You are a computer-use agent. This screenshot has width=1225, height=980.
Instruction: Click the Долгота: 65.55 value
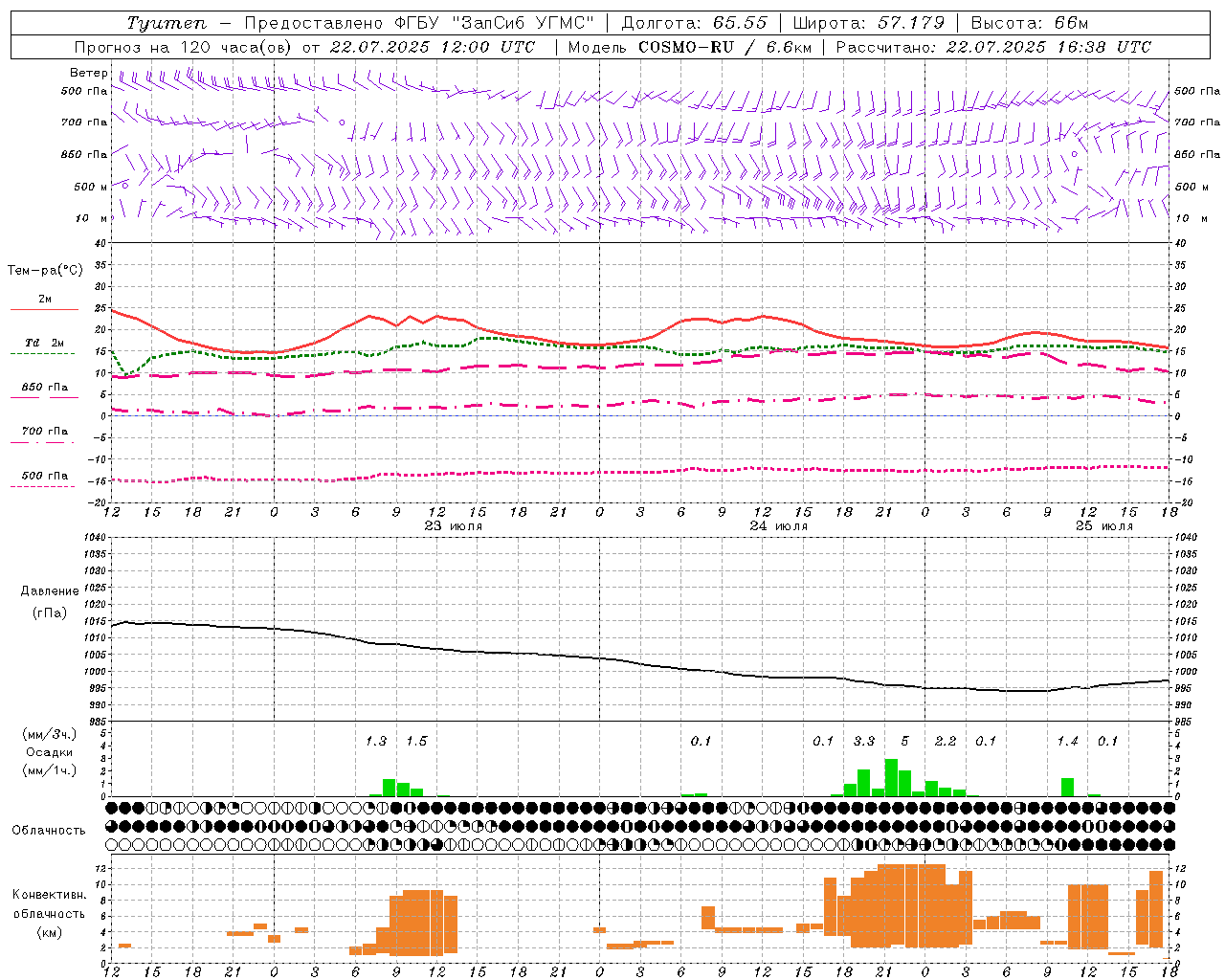(695, 23)
